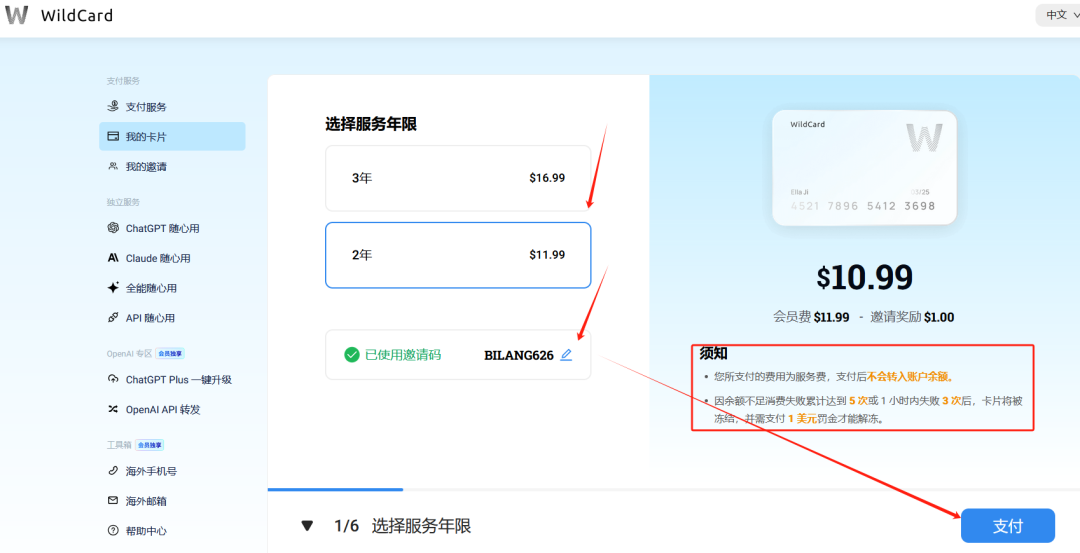The image size is (1080, 553).
Task: Click the 海外手机号 phone icon
Action: point(114,471)
